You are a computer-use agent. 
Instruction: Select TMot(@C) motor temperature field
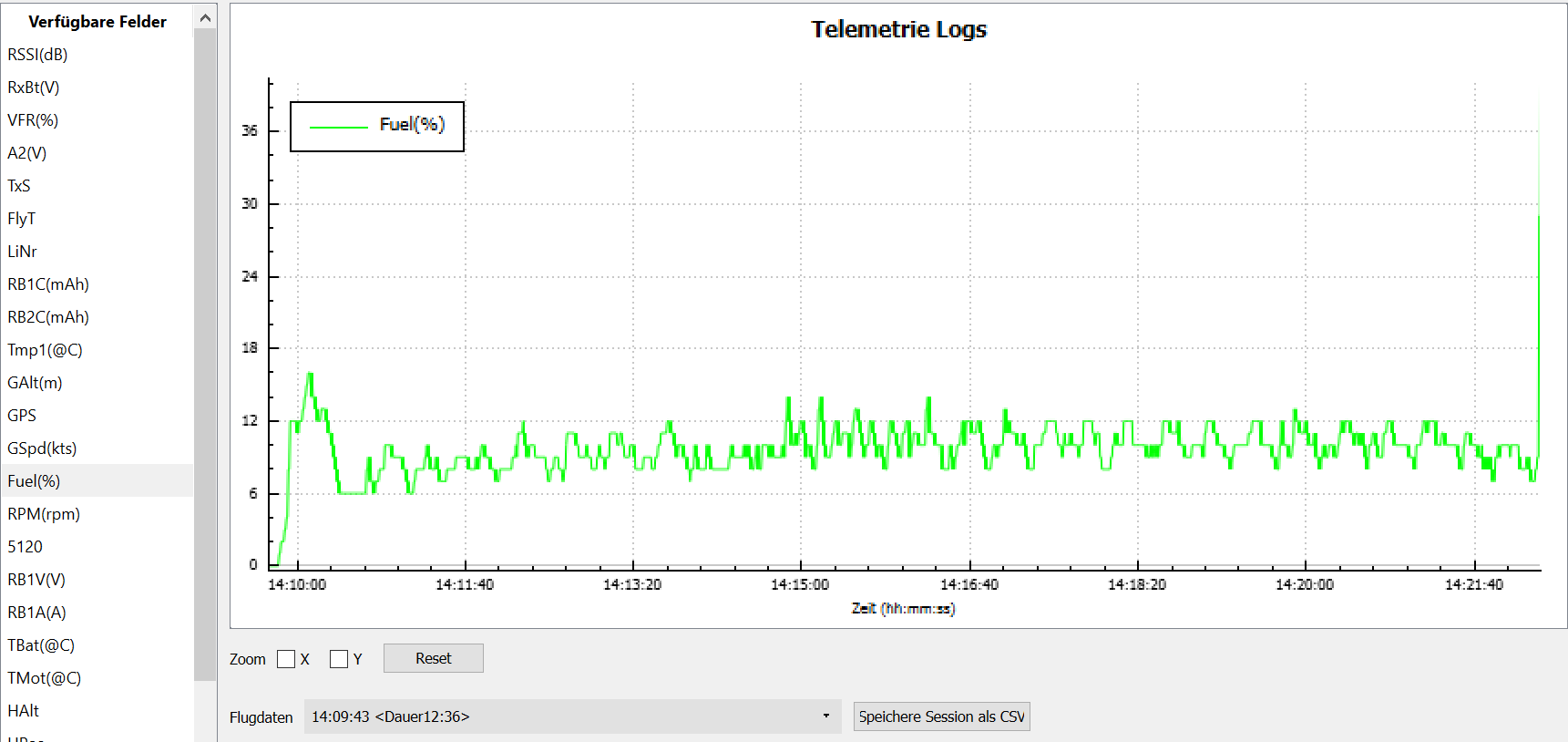tap(45, 678)
